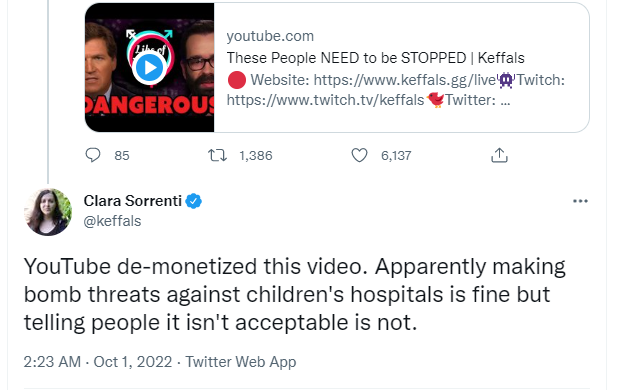The width and height of the screenshot is (626, 390).
Task: Open the three-dot more options menu
Action: coord(580,201)
